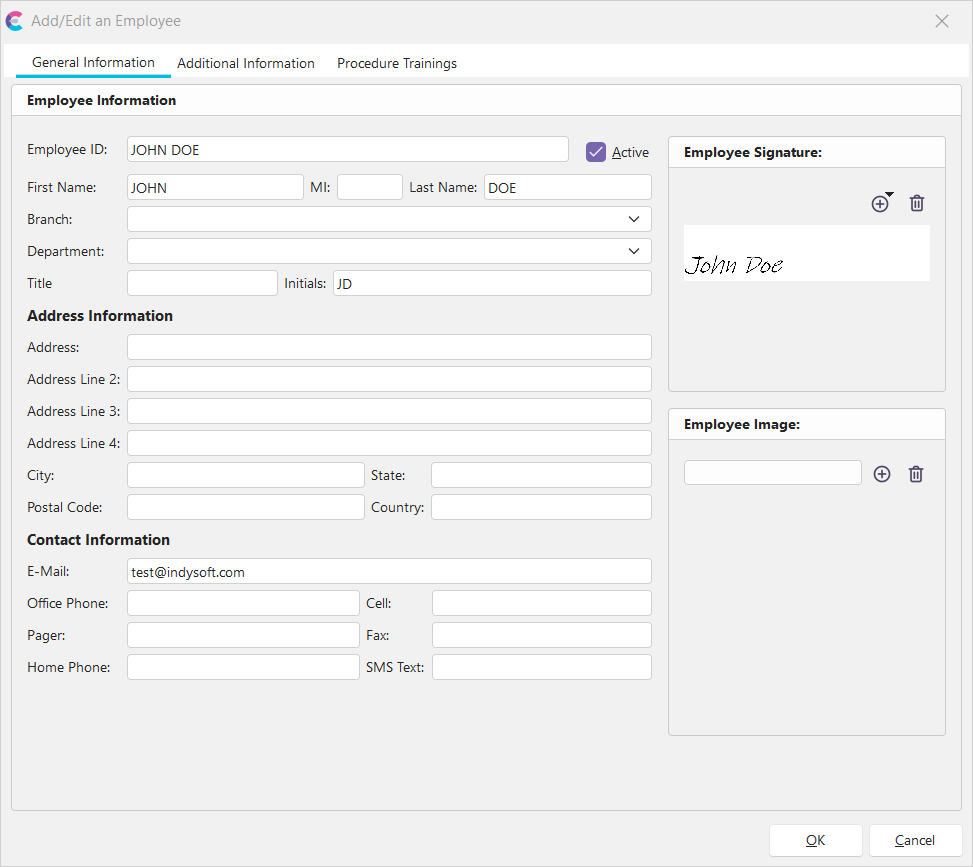973x867 pixels.
Task: Select the Postal Code input box
Action: (x=245, y=507)
